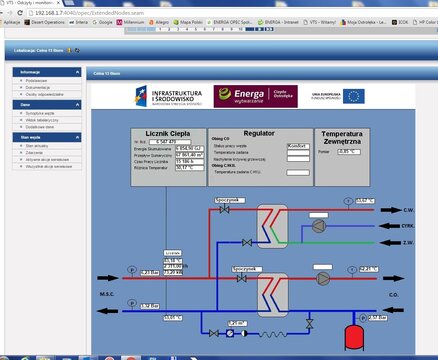The image size is (438, 360).
Task: Click the round dark icon after the warning icon
Action: click(x=77, y=51)
